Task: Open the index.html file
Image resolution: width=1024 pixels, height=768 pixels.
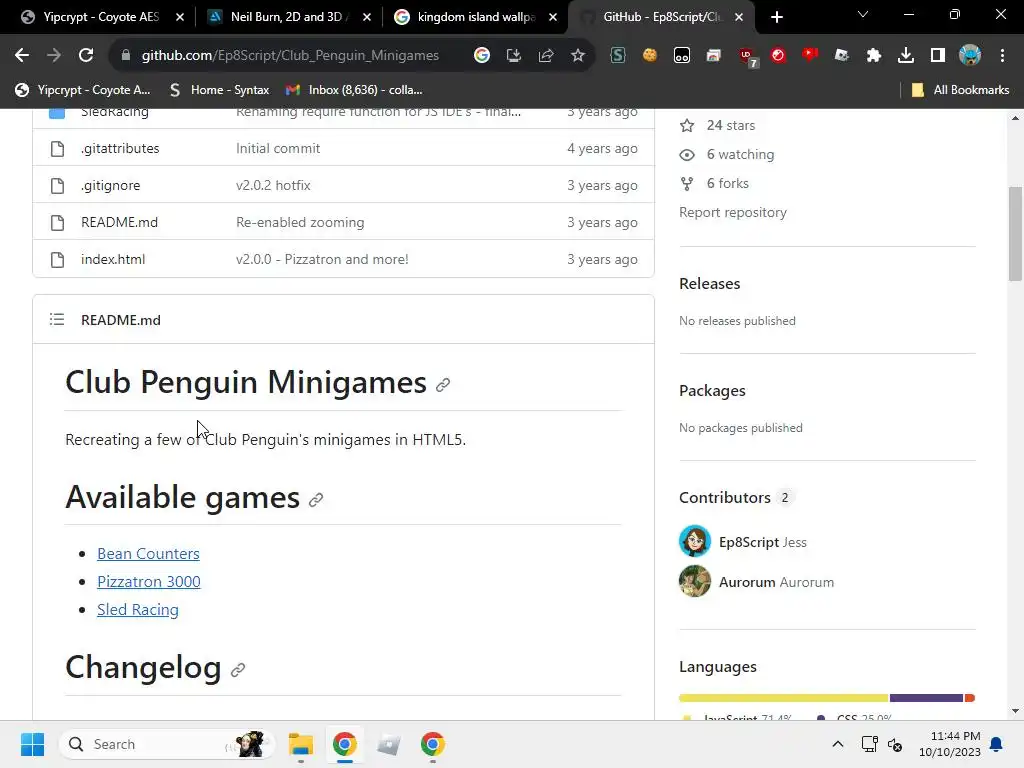Action: (113, 259)
